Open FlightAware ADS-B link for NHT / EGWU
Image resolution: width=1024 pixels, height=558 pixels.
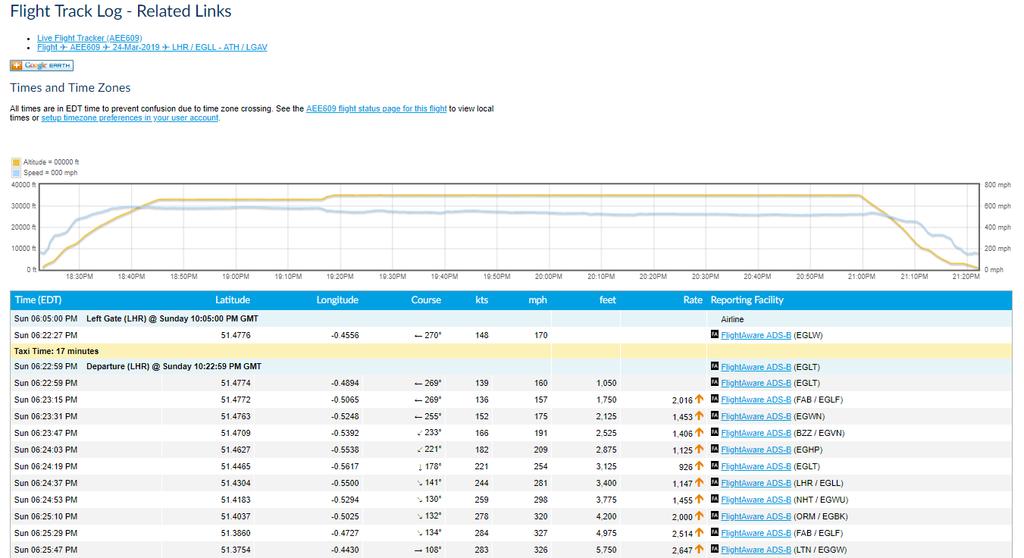[756, 500]
